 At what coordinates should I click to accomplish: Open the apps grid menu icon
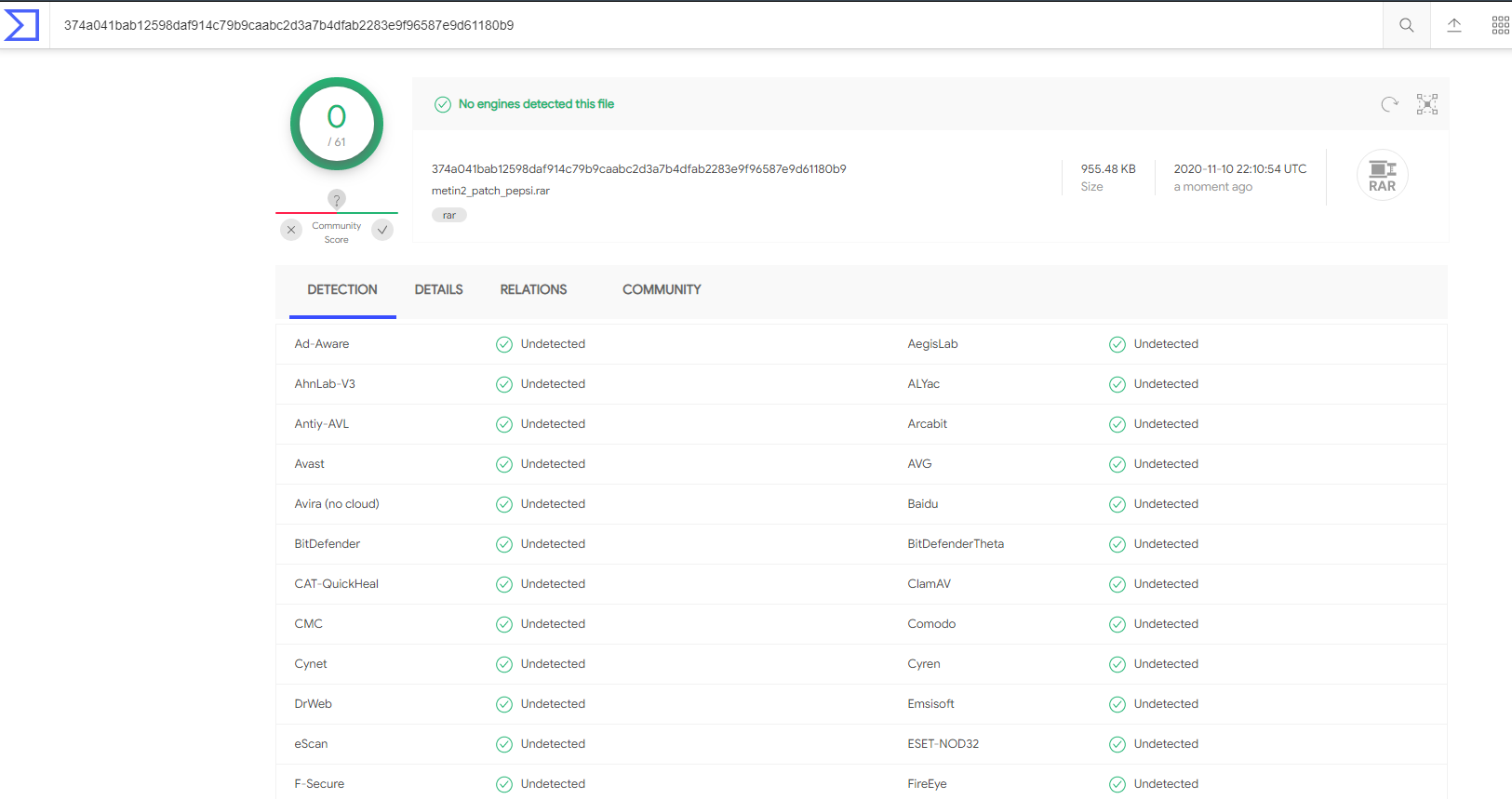click(1501, 25)
